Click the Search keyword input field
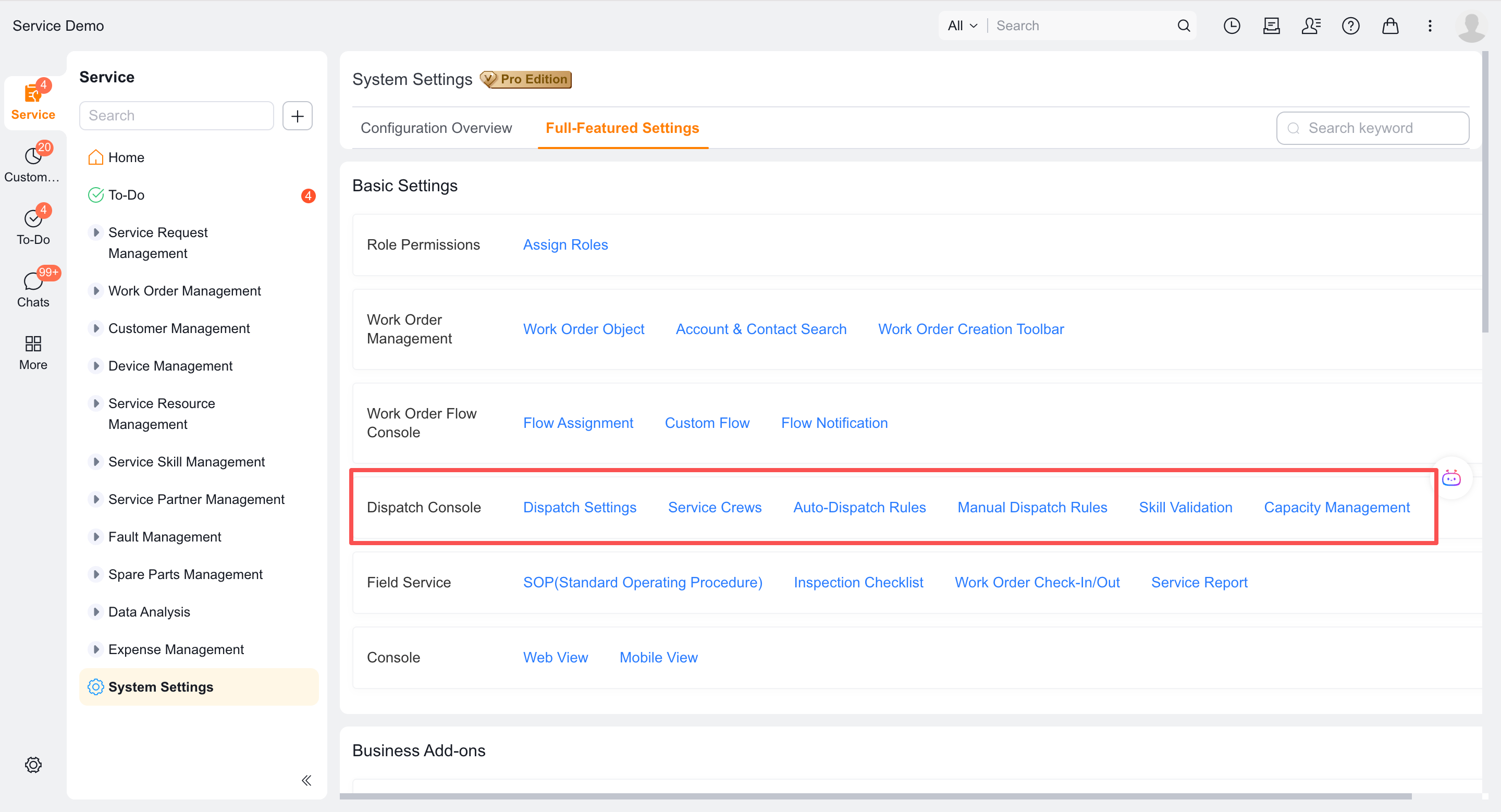 [1372, 128]
